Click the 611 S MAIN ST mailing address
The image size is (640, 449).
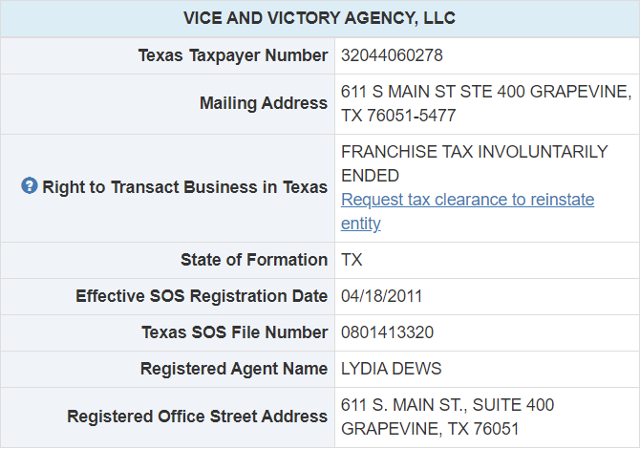pyautogui.click(x=486, y=92)
